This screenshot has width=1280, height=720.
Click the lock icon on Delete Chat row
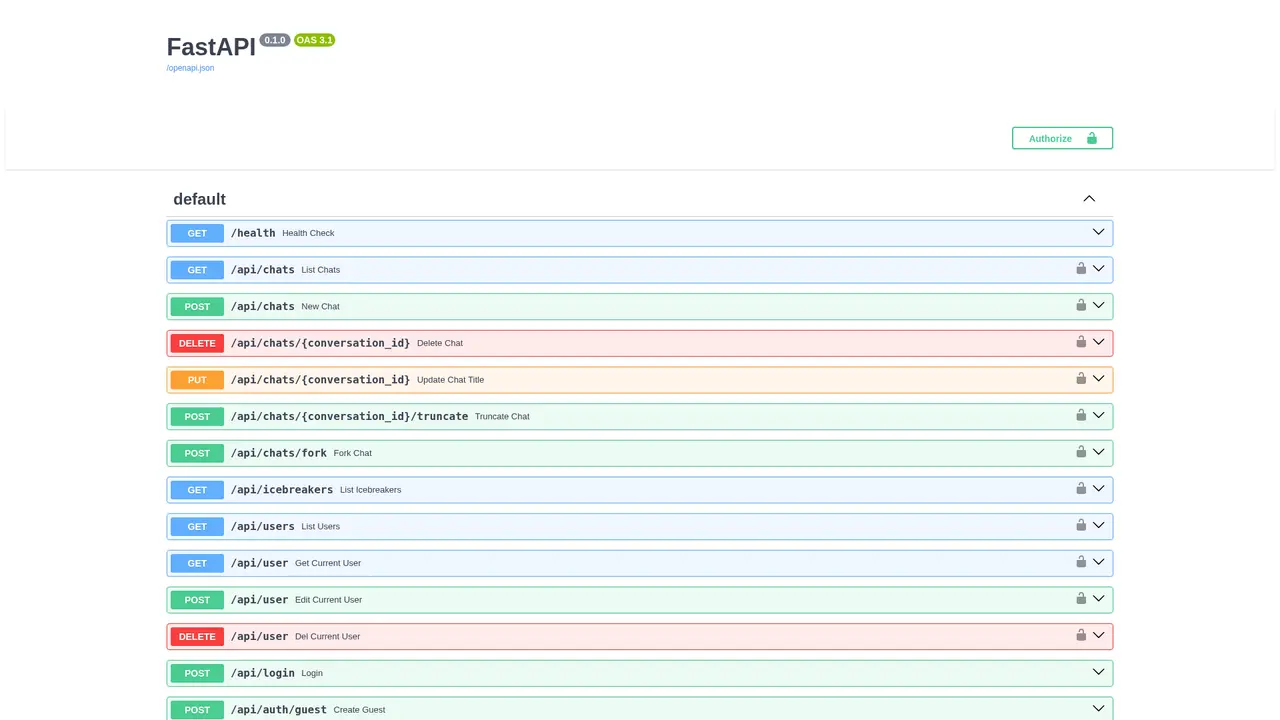coord(1081,341)
